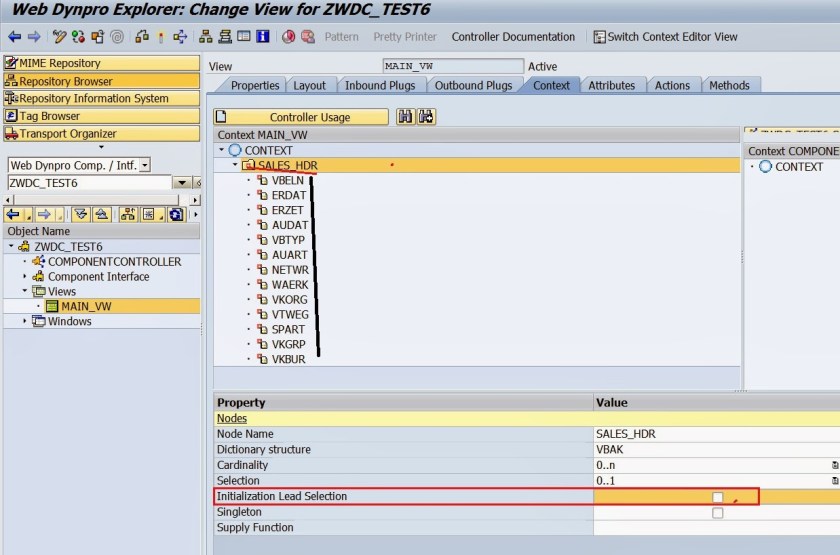Switch to the Layout tab
The height and width of the screenshot is (555, 840).
coord(309,86)
